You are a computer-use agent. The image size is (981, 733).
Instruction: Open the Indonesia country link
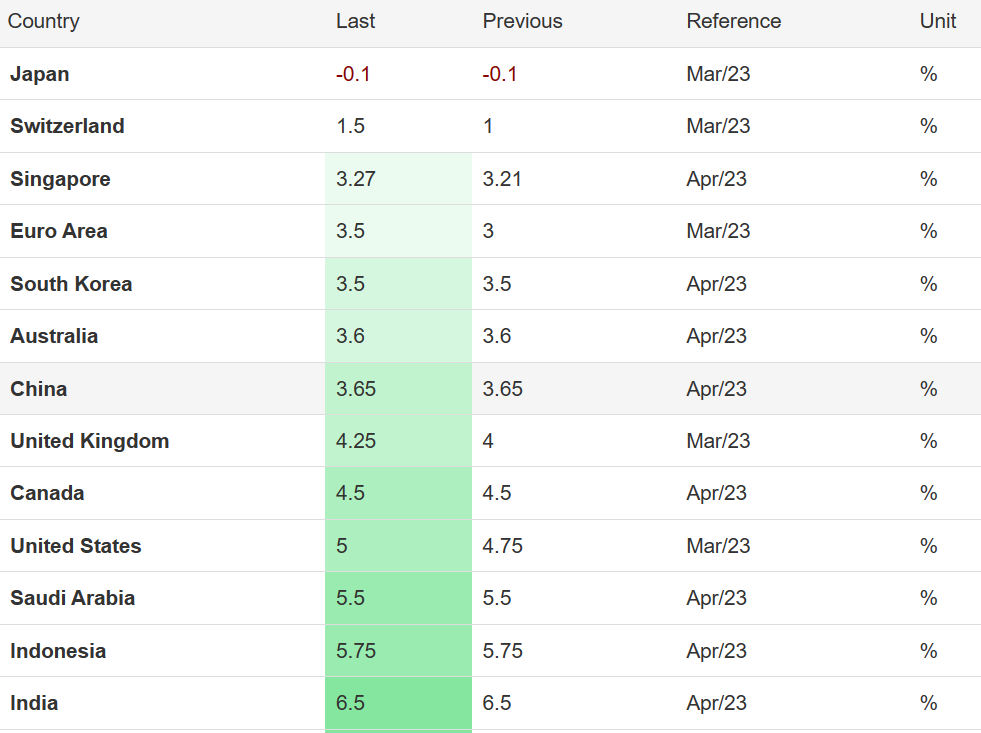point(58,651)
